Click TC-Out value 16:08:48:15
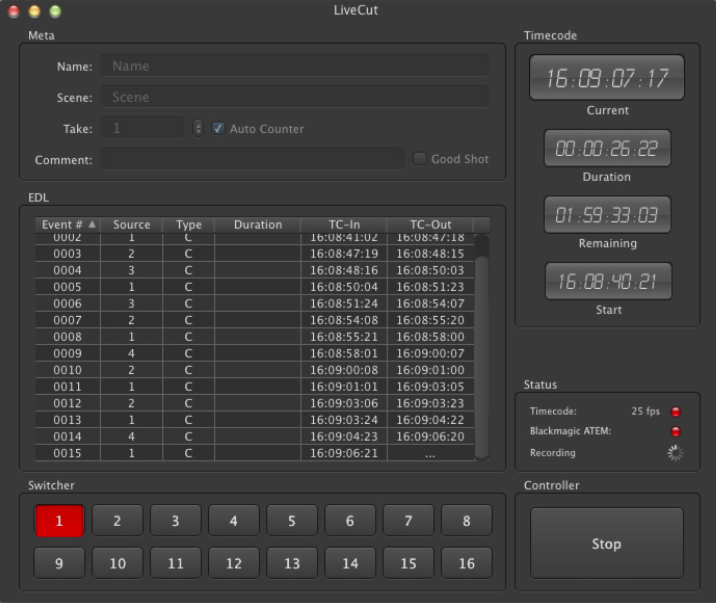The height and width of the screenshot is (603, 716). [430, 254]
